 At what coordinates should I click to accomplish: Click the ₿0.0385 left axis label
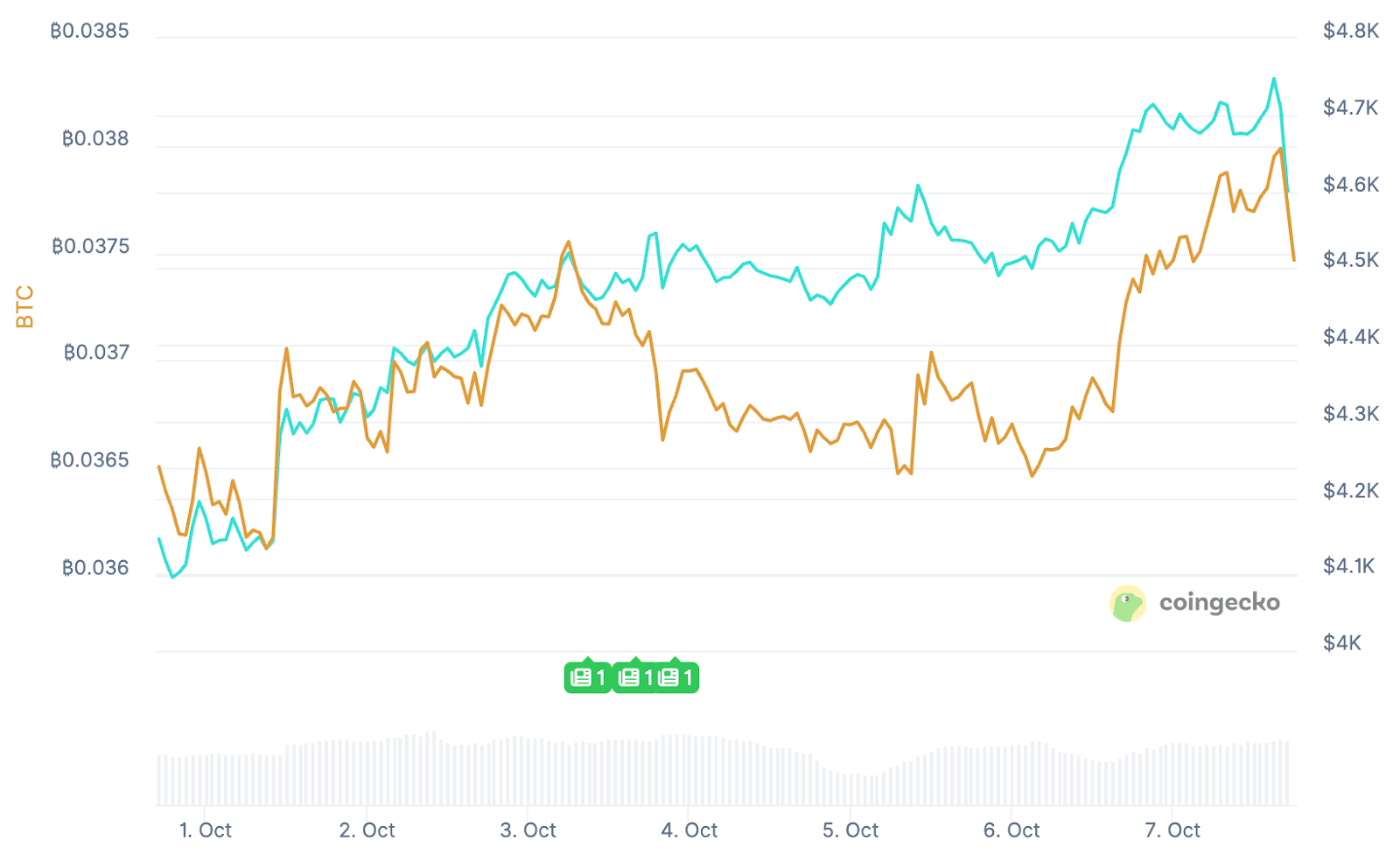pyautogui.click(x=89, y=31)
